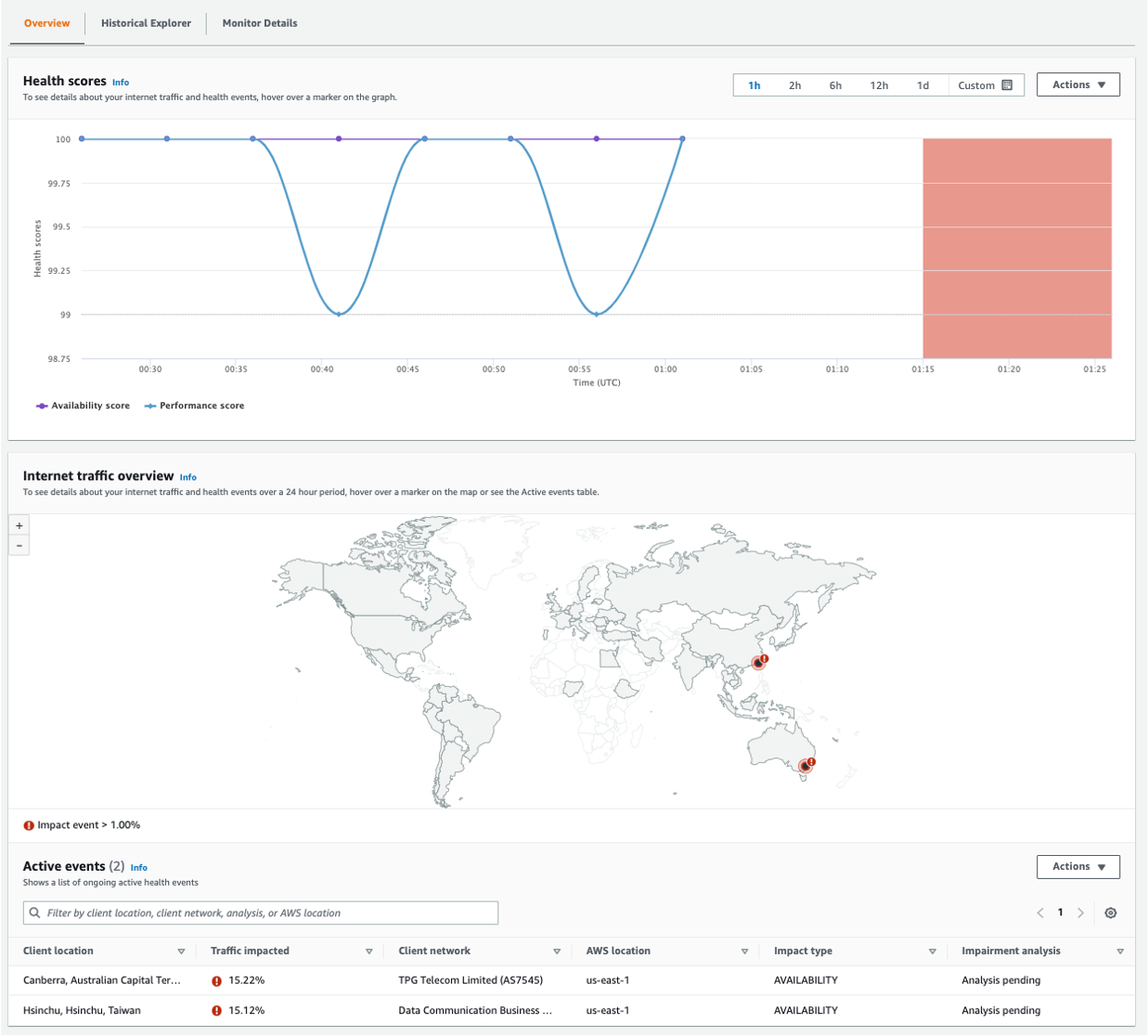Go to previous page of active events
The image size is (1148, 1036).
1040,913
